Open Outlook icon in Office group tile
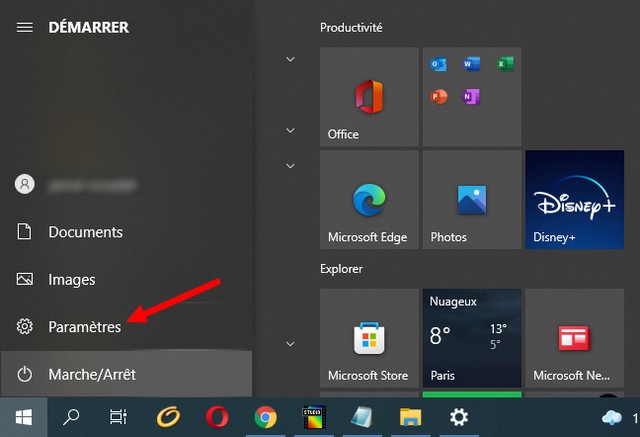The image size is (640, 437). click(438, 64)
